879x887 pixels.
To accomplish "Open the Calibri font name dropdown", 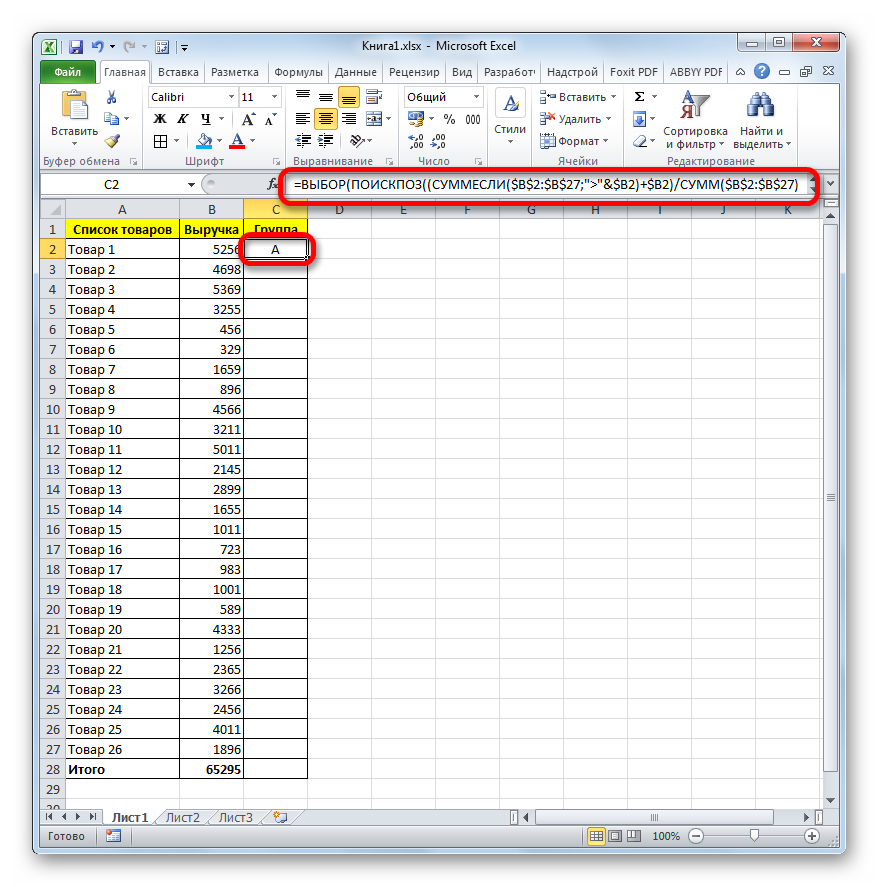I will pyautogui.click(x=229, y=97).
